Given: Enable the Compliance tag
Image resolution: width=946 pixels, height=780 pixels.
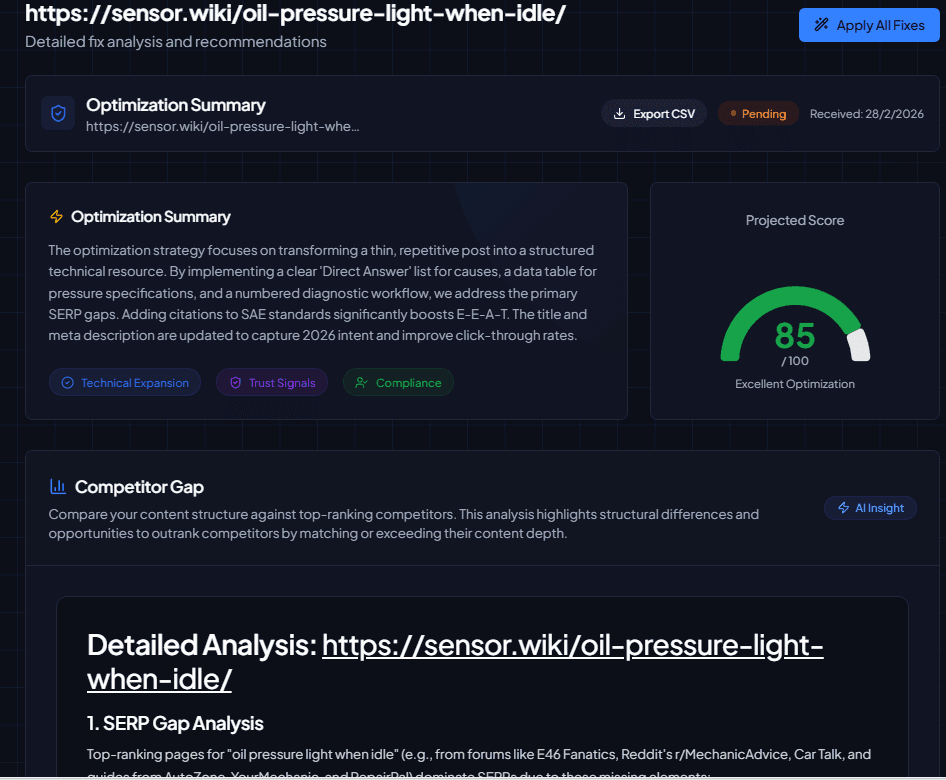Looking at the screenshot, I should point(398,382).
